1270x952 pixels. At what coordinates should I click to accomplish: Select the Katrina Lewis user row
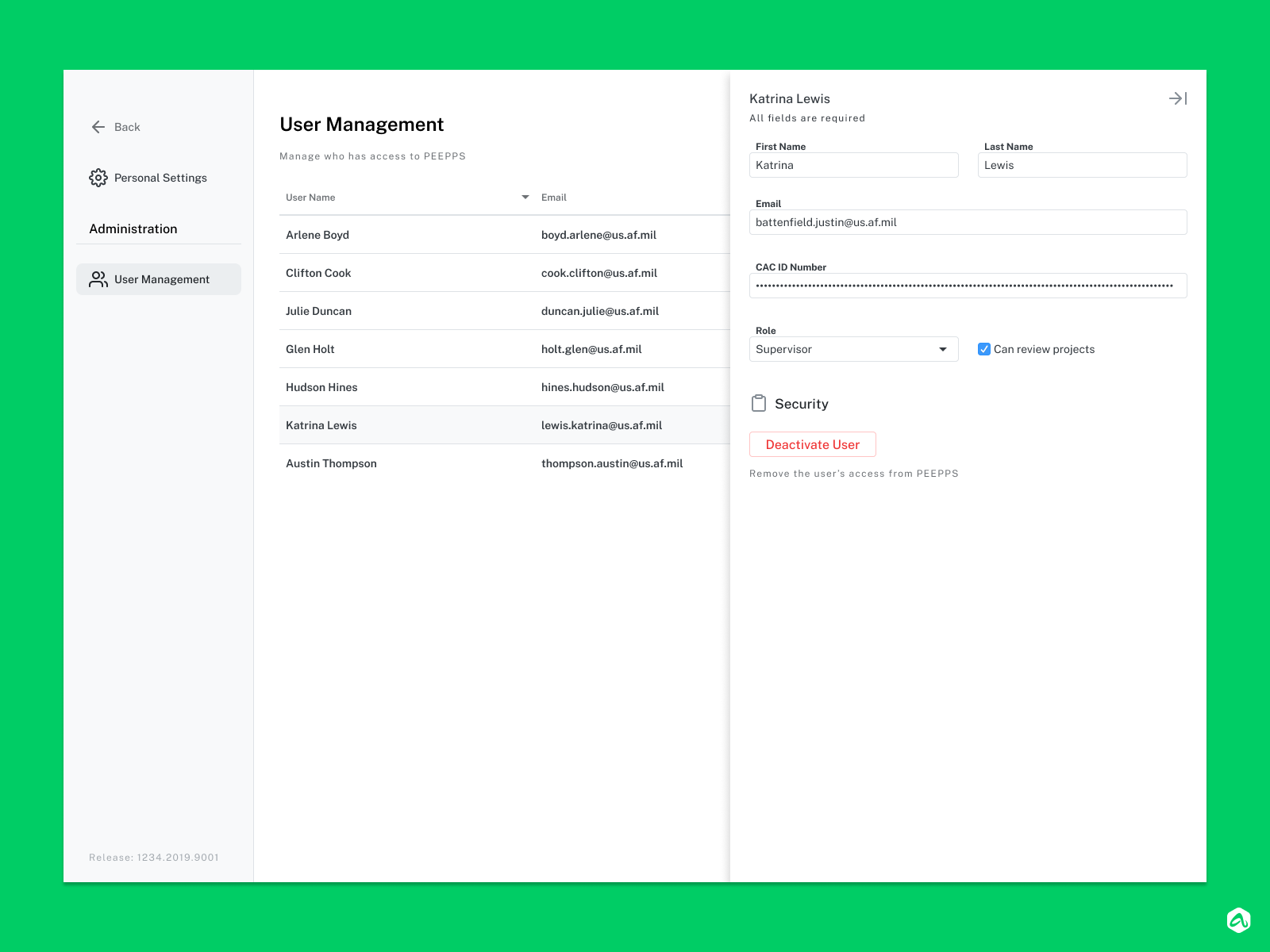505,425
